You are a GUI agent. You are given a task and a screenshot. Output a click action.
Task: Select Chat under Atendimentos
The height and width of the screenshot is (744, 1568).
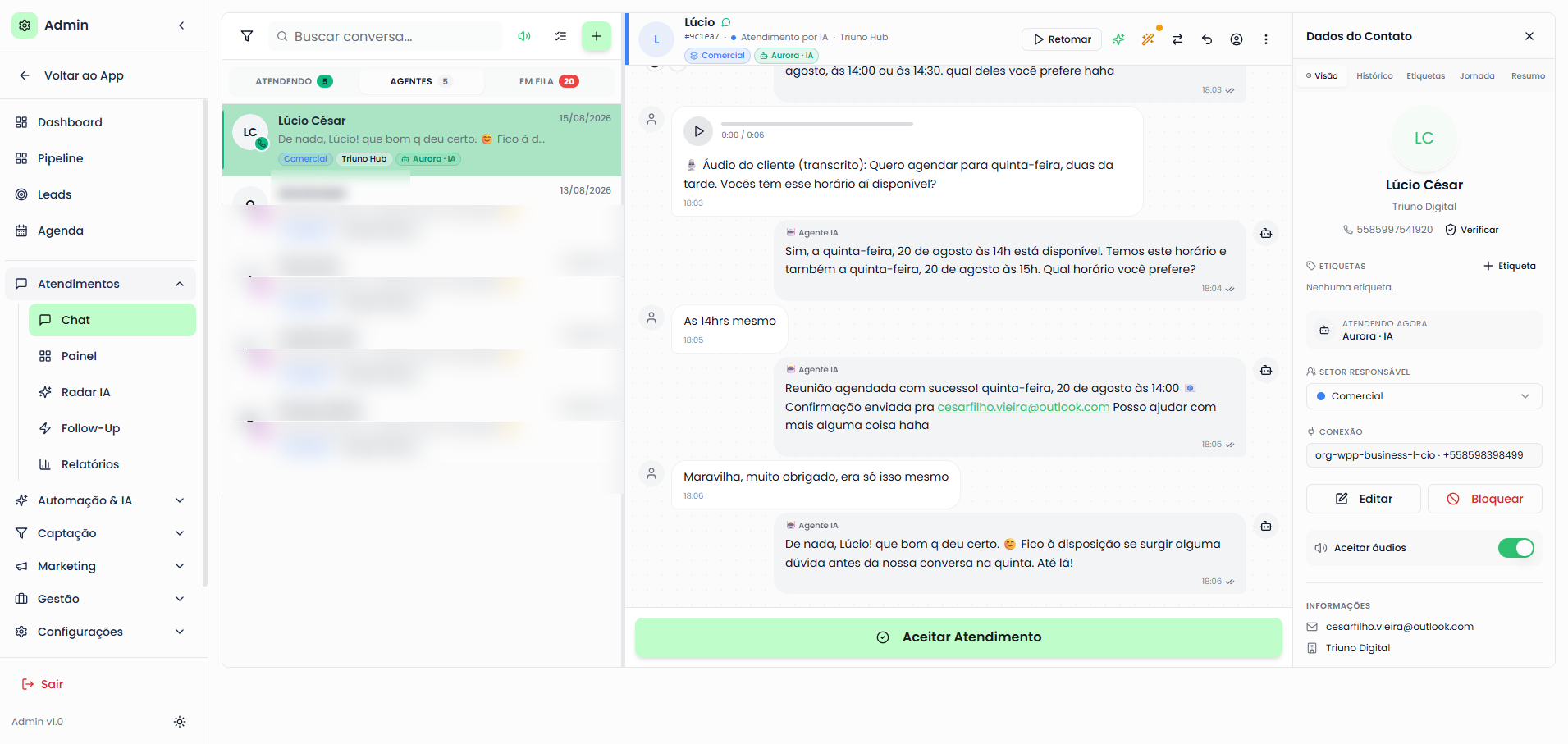[x=112, y=320]
